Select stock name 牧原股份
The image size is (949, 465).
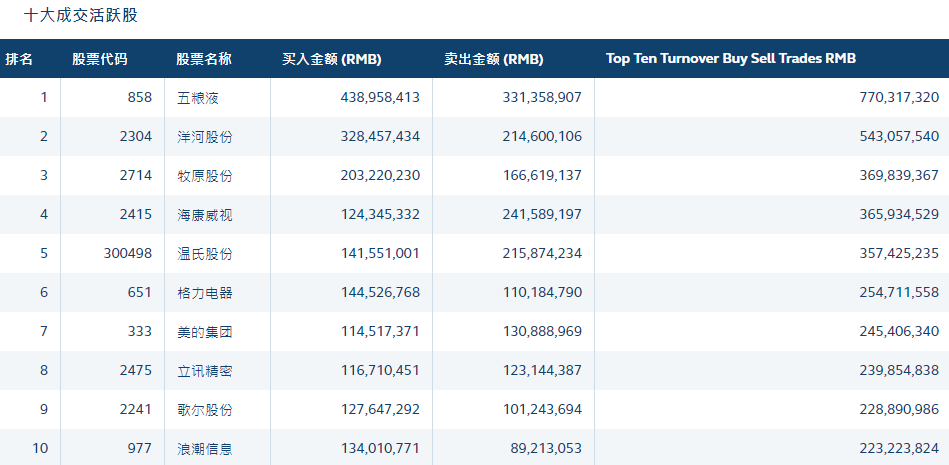click(x=205, y=176)
